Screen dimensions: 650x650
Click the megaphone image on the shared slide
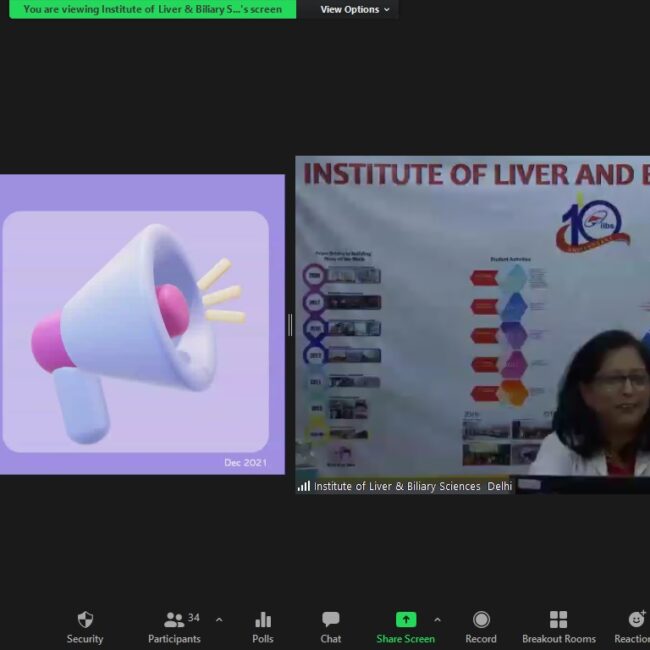point(140,330)
